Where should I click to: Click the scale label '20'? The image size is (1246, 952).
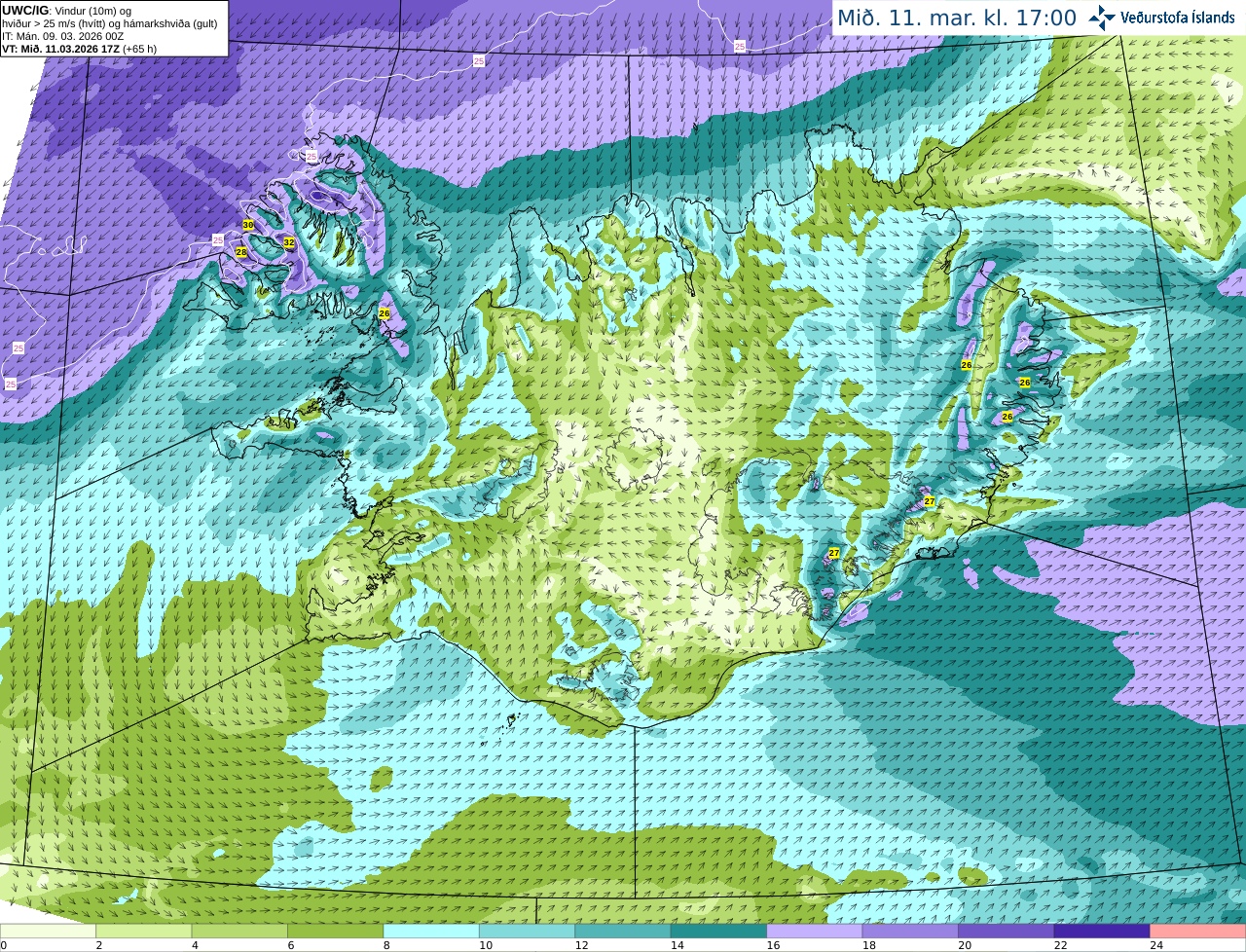coord(965,945)
